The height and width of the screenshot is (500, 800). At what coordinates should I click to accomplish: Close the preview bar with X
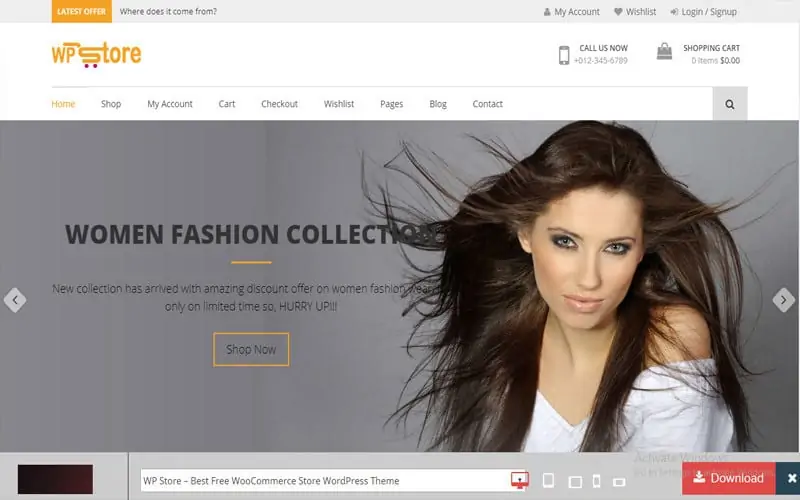(791, 478)
